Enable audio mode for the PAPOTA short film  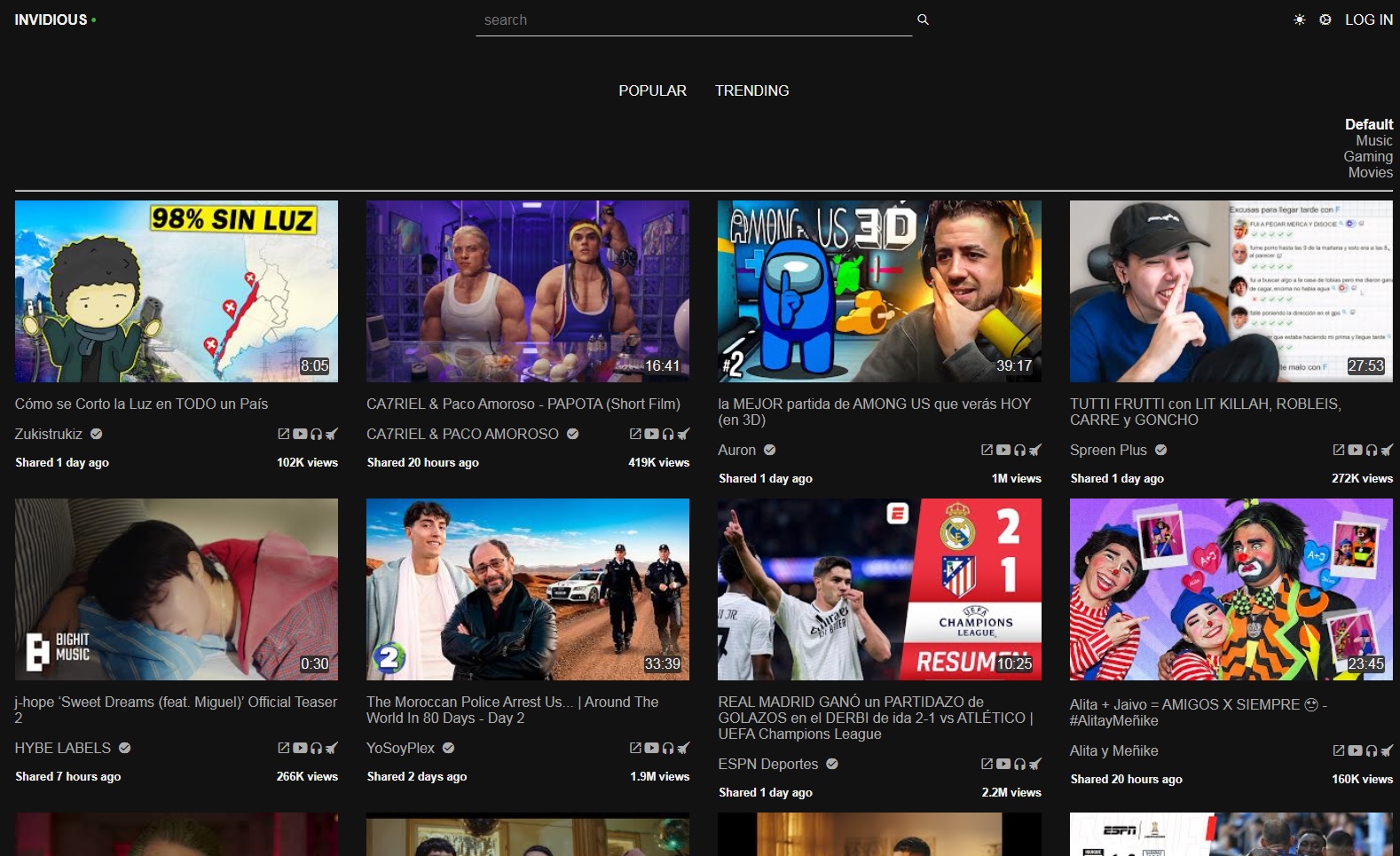click(667, 434)
